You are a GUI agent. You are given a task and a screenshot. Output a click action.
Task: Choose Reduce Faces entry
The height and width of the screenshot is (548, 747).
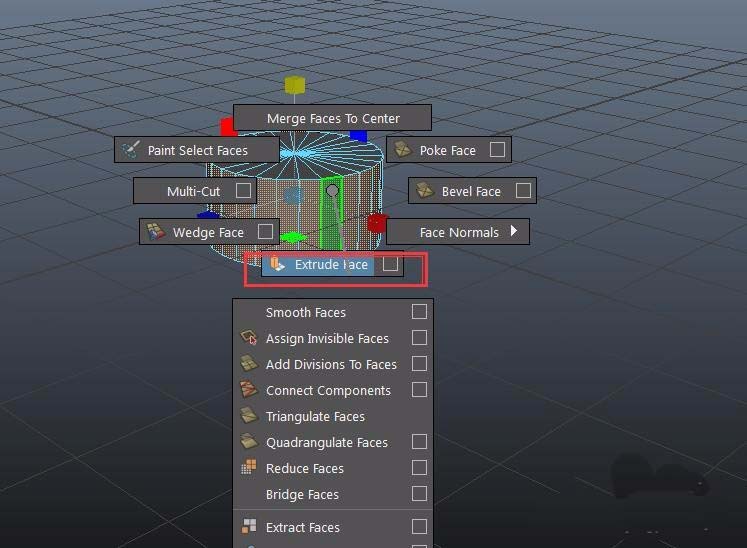(333, 468)
